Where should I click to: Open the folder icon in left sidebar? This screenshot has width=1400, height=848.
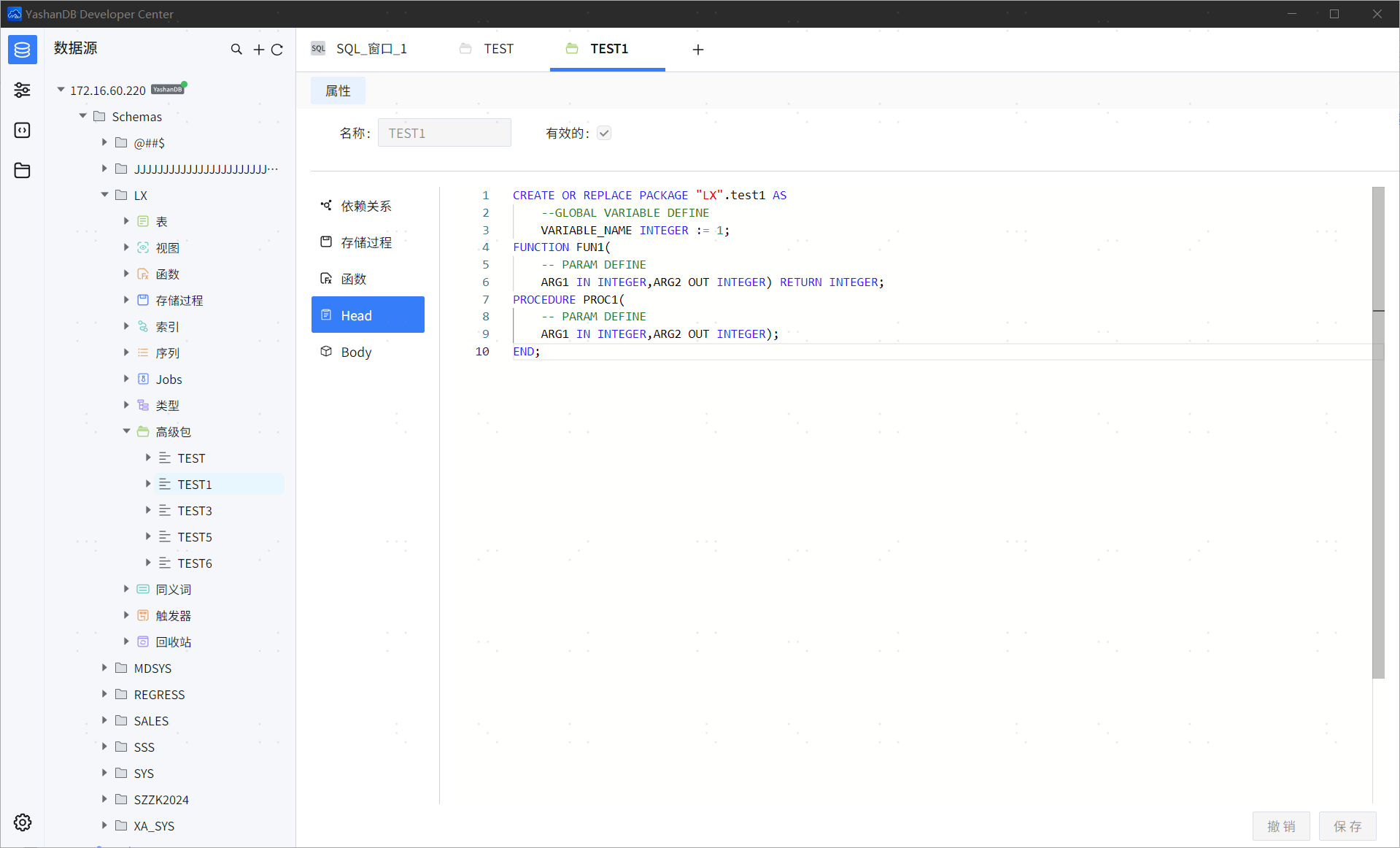(x=22, y=170)
